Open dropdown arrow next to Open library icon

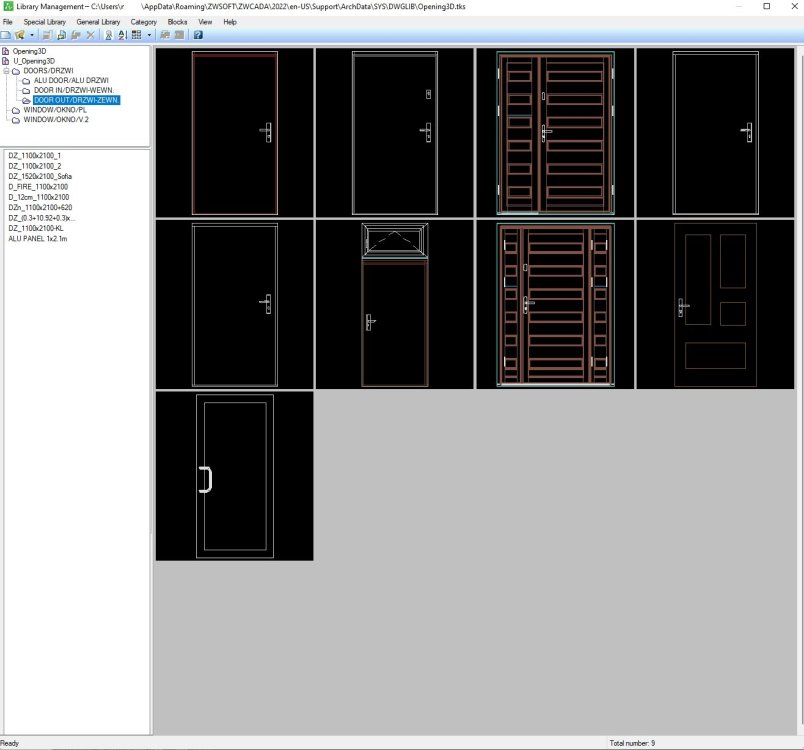31,35
